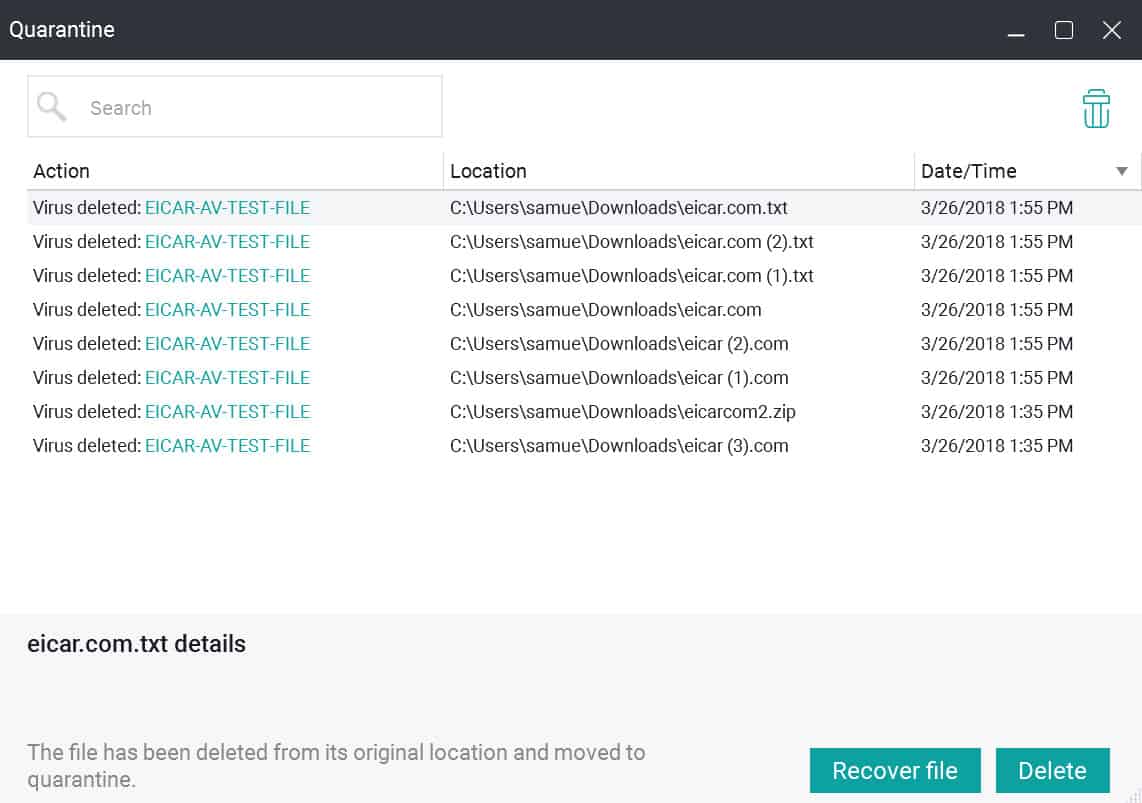
Task: Select the eicar (3).com quarantine row
Action: [x=584, y=446]
